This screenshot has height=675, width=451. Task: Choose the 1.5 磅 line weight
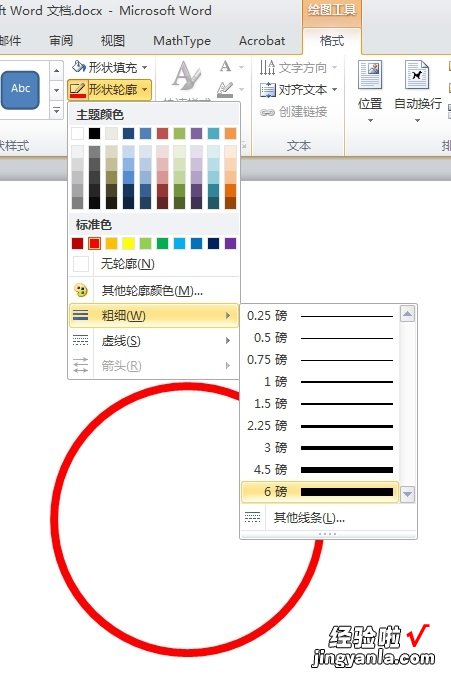click(x=320, y=404)
